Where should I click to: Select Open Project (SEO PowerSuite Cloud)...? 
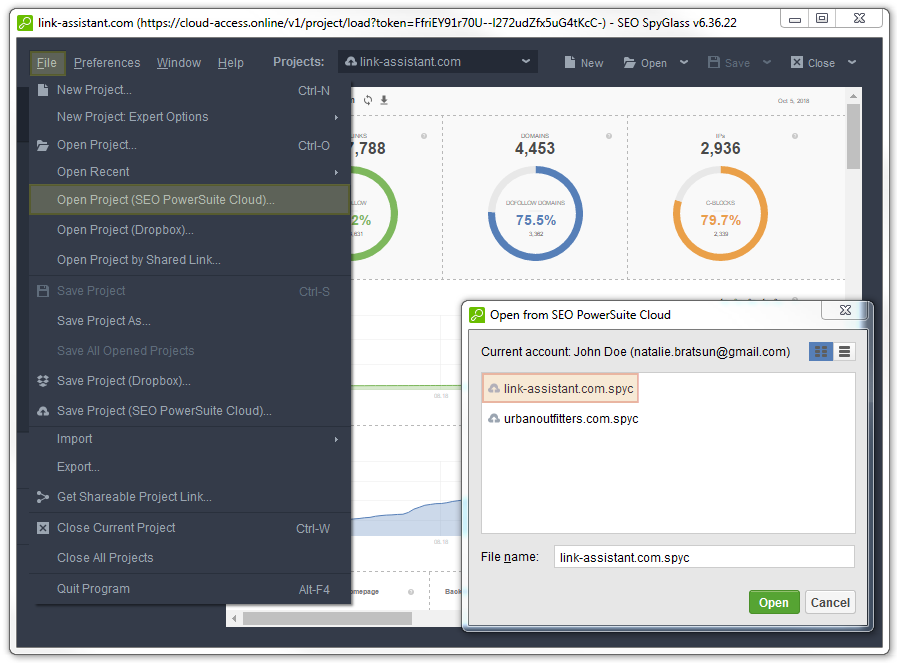pyautogui.click(x=189, y=200)
